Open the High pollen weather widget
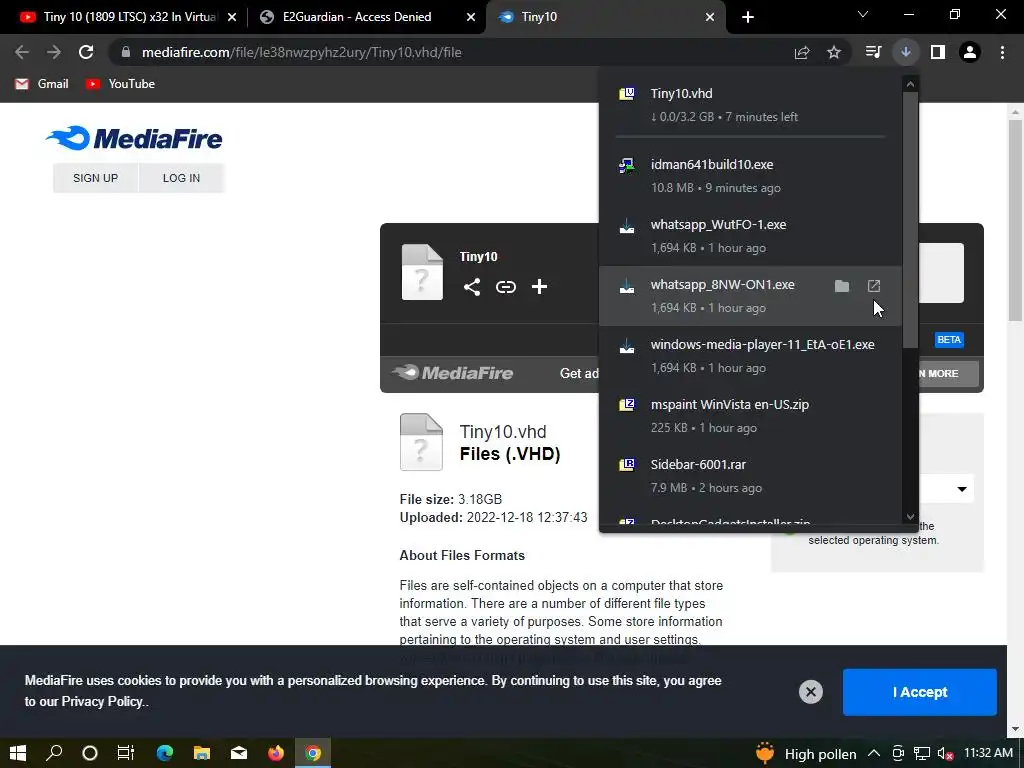The width and height of the screenshot is (1024, 768). (x=806, y=754)
